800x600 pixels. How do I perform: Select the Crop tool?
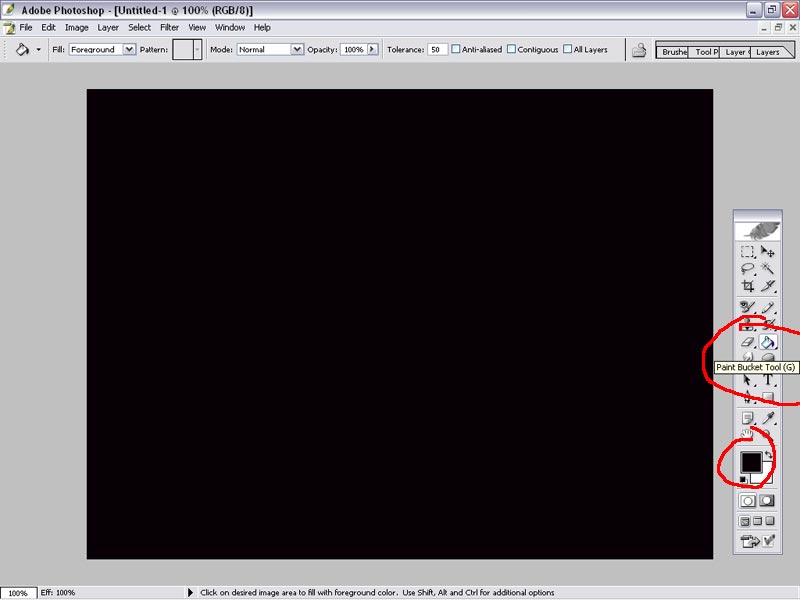tap(747, 285)
